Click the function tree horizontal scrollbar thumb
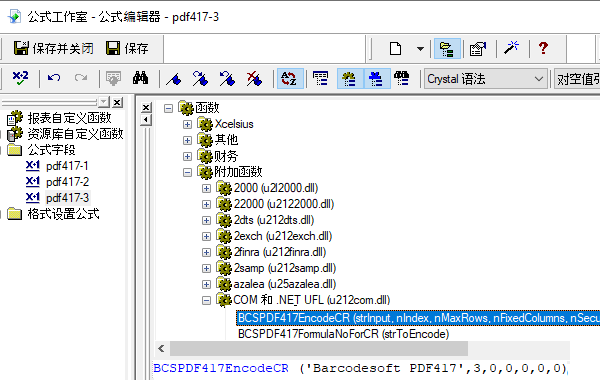The height and width of the screenshot is (380, 600). point(319,349)
